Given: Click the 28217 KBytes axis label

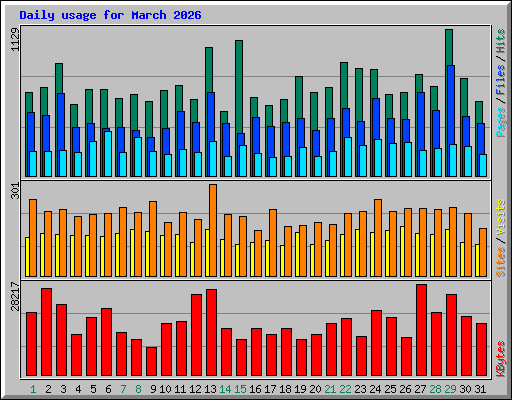Looking at the screenshot, I should pyautogui.click(x=15, y=296).
